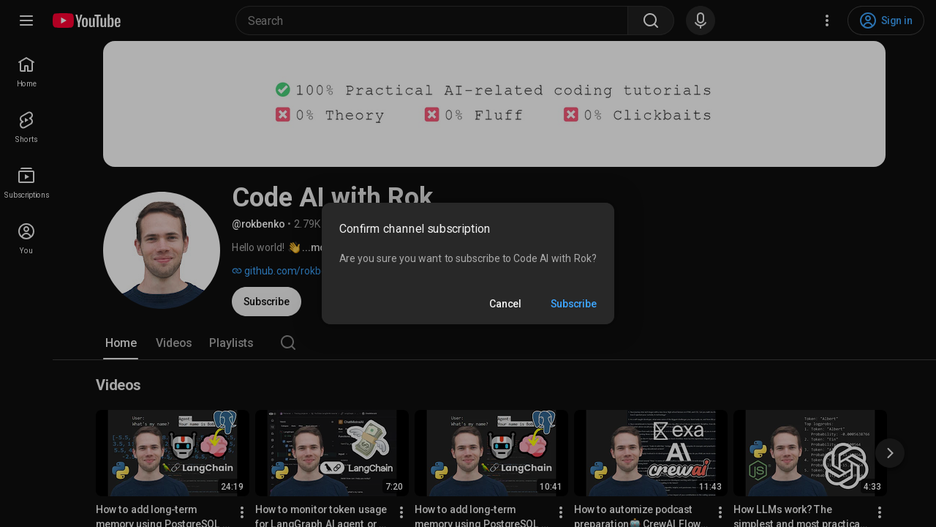
Task: Switch to the Videos tab
Action: click(x=174, y=343)
